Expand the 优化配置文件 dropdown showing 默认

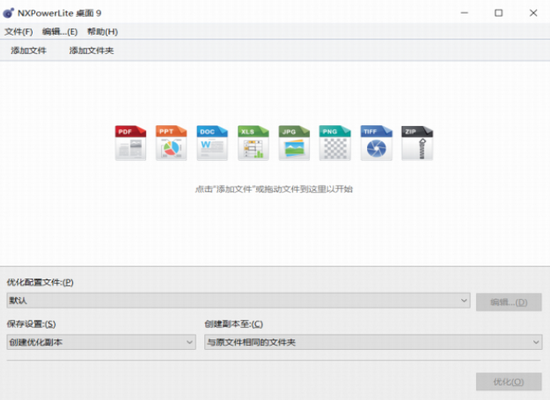point(239,300)
